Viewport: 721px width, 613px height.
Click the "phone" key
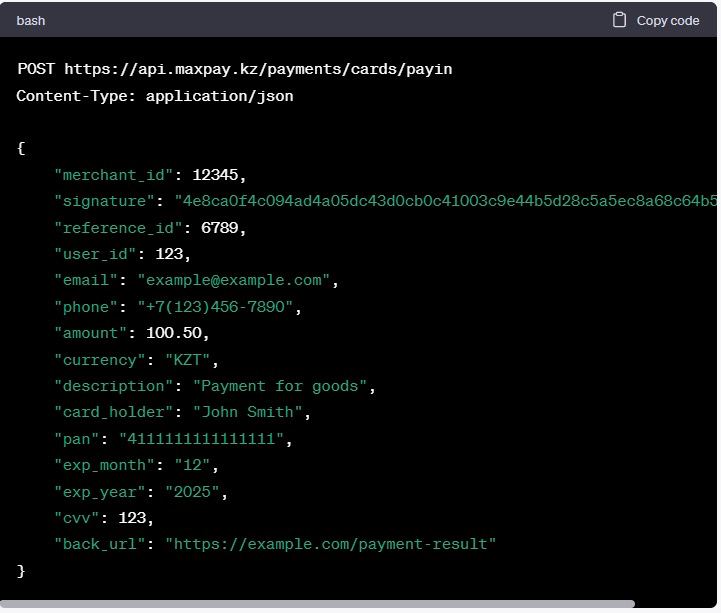(86, 307)
